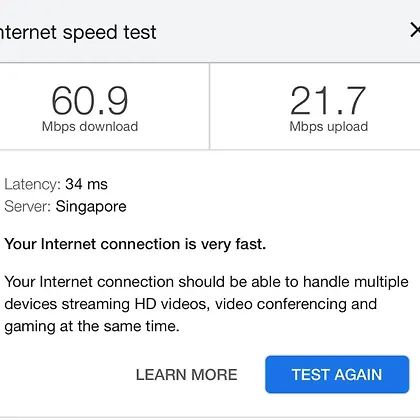
Task: Click the 'gaming at the same time' line
Action: [92, 326]
